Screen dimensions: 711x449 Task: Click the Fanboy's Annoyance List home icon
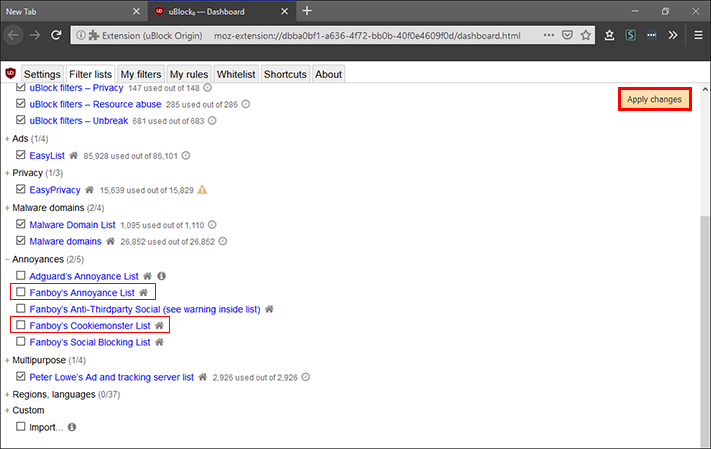(143, 293)
